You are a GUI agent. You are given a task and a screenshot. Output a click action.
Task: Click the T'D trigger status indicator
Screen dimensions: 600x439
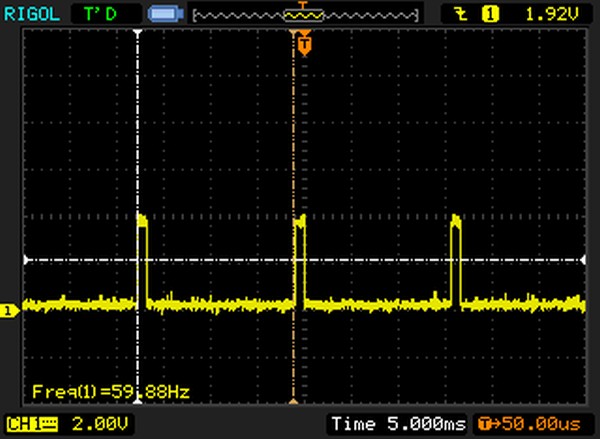click(99, 14)
